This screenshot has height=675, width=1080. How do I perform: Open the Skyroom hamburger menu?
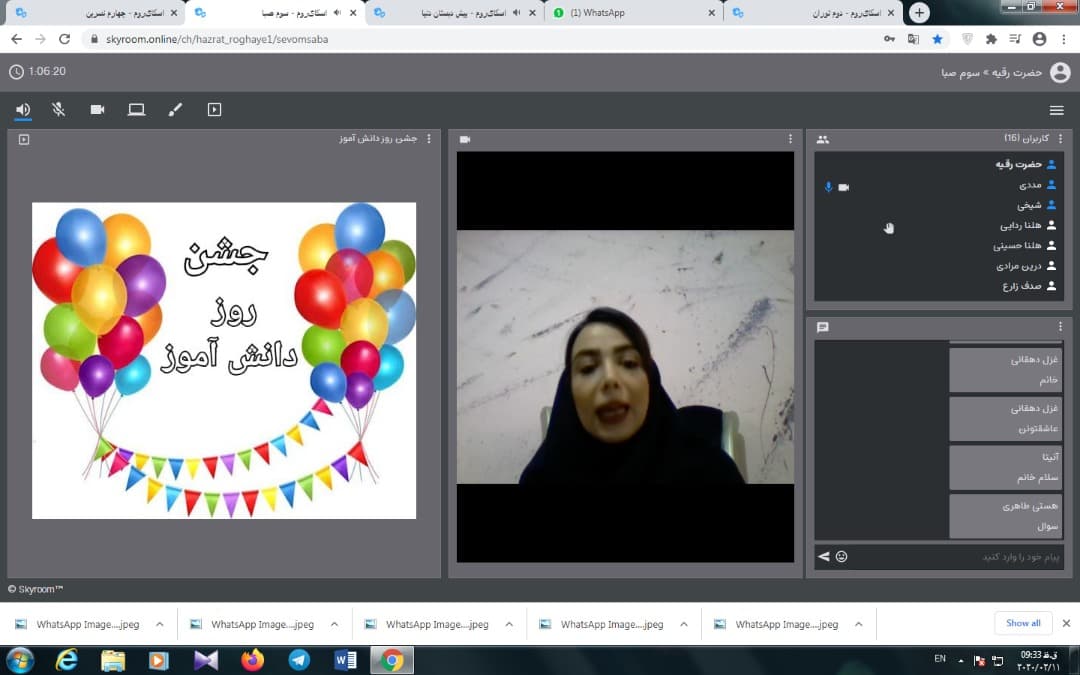tap(1056, 110)
